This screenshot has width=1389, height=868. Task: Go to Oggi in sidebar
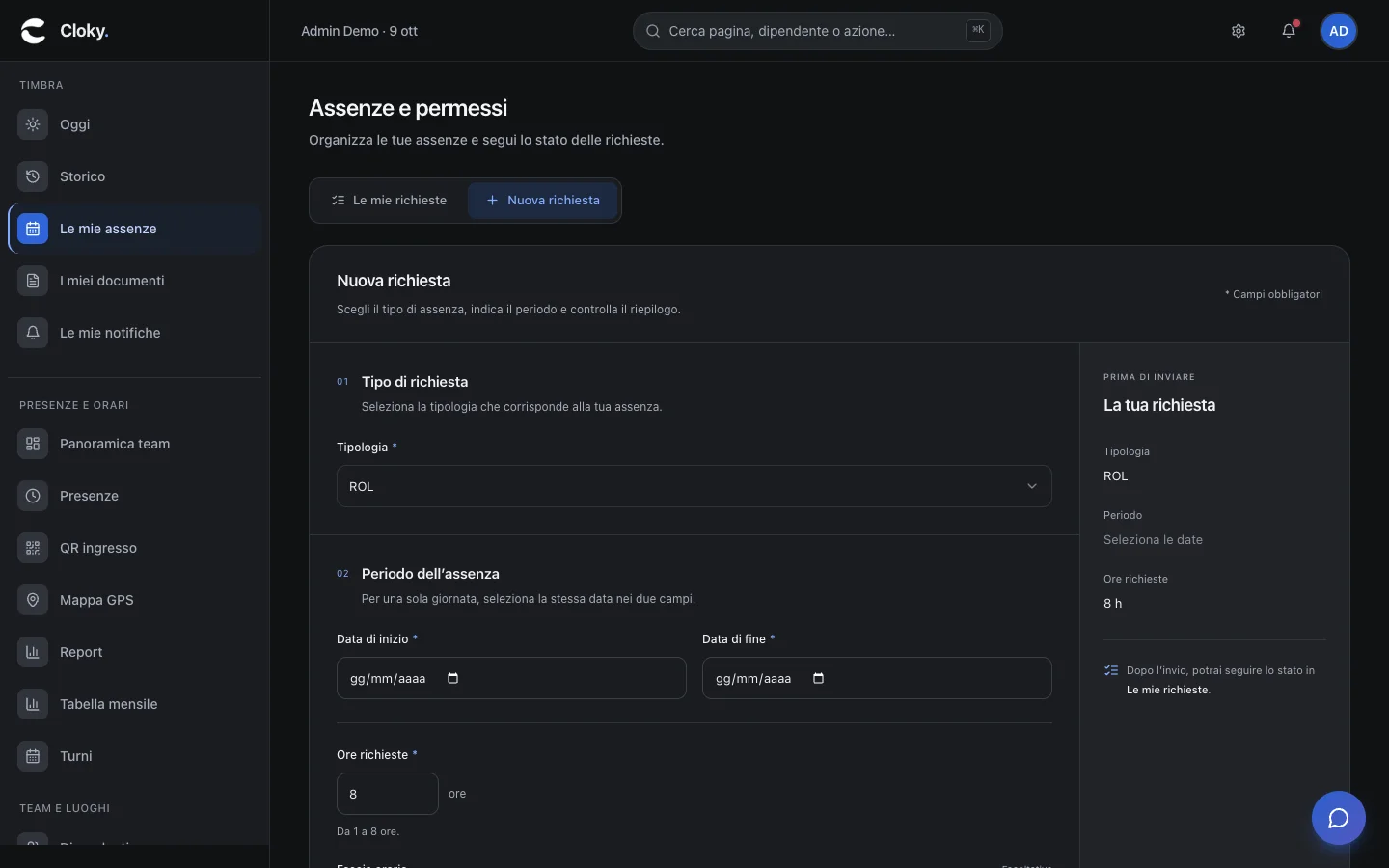135,124
